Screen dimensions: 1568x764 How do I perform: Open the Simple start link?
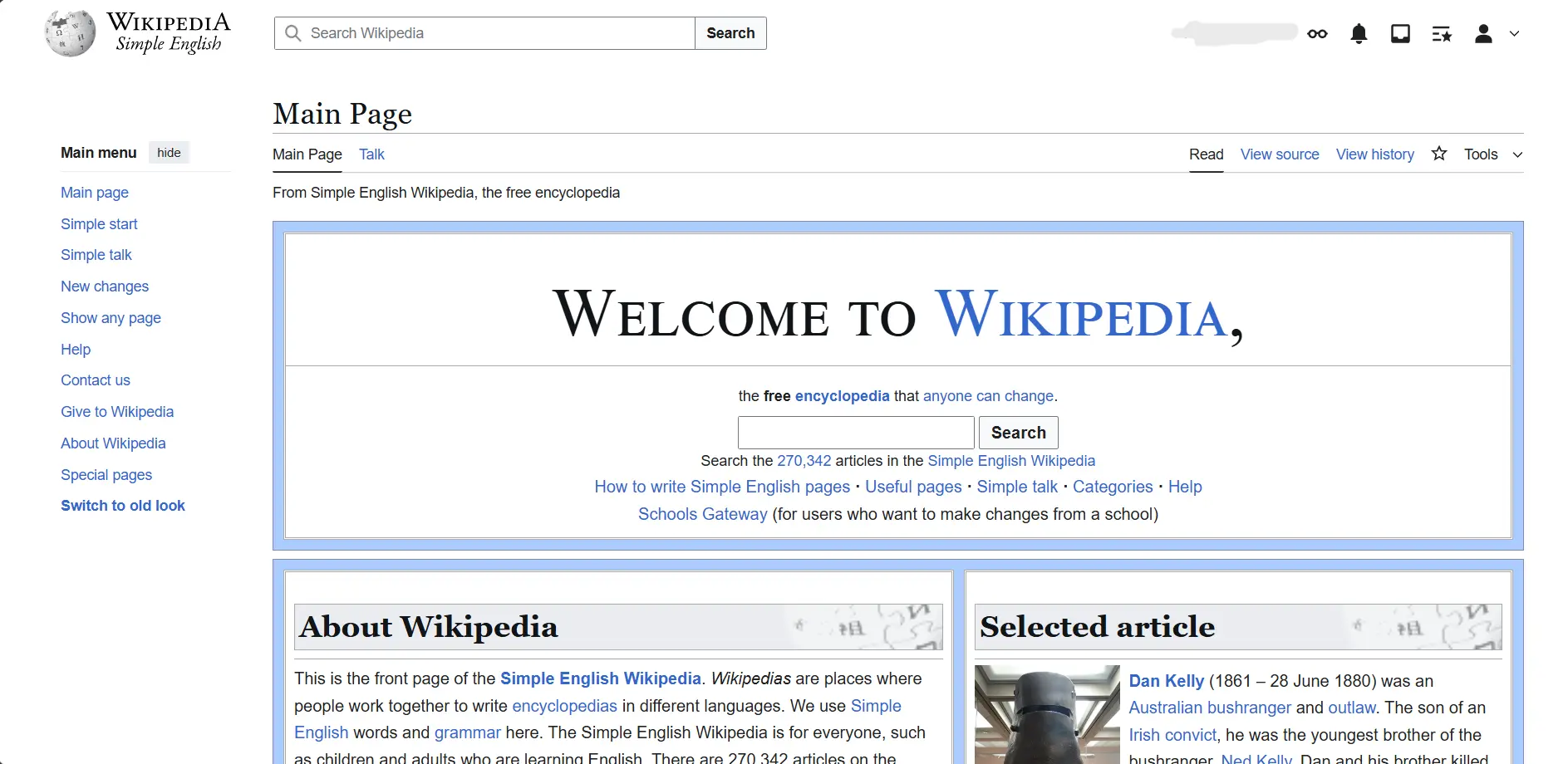tap(99, 224)
